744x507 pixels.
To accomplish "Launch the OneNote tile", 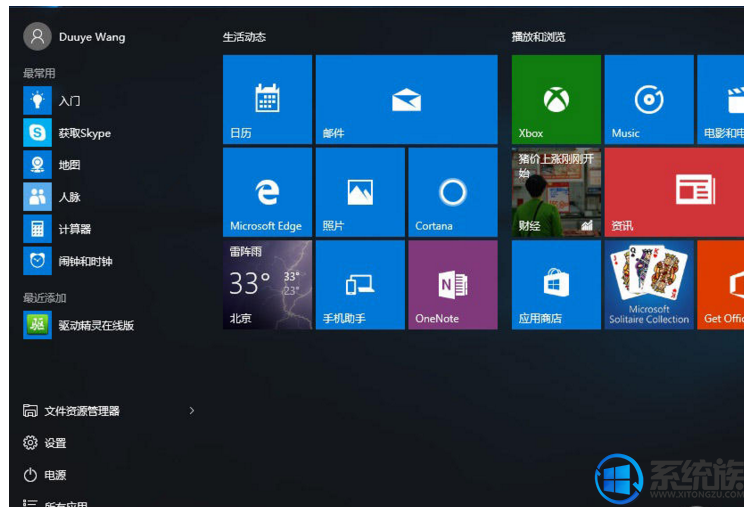I will (x=453, y=285).
